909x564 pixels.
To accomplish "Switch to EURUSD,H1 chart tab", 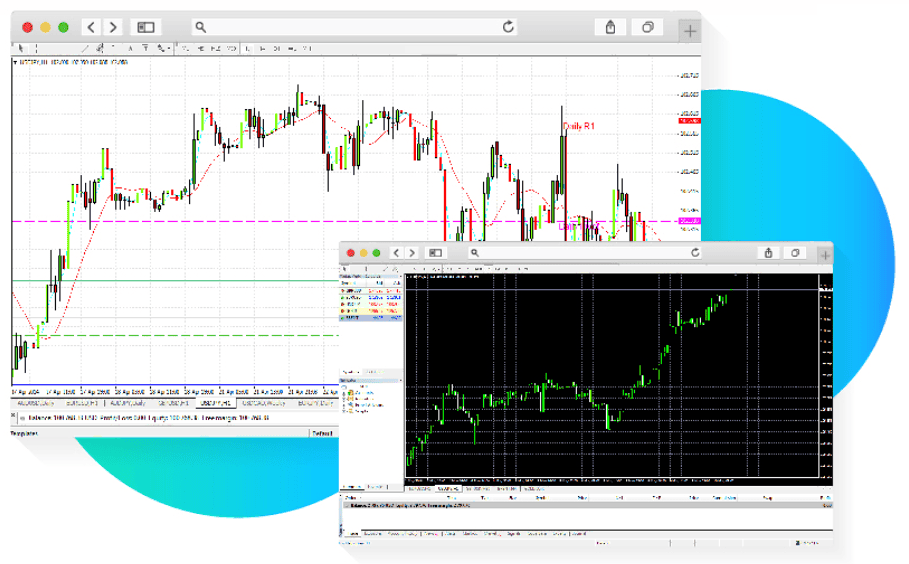I will [82, 403].
